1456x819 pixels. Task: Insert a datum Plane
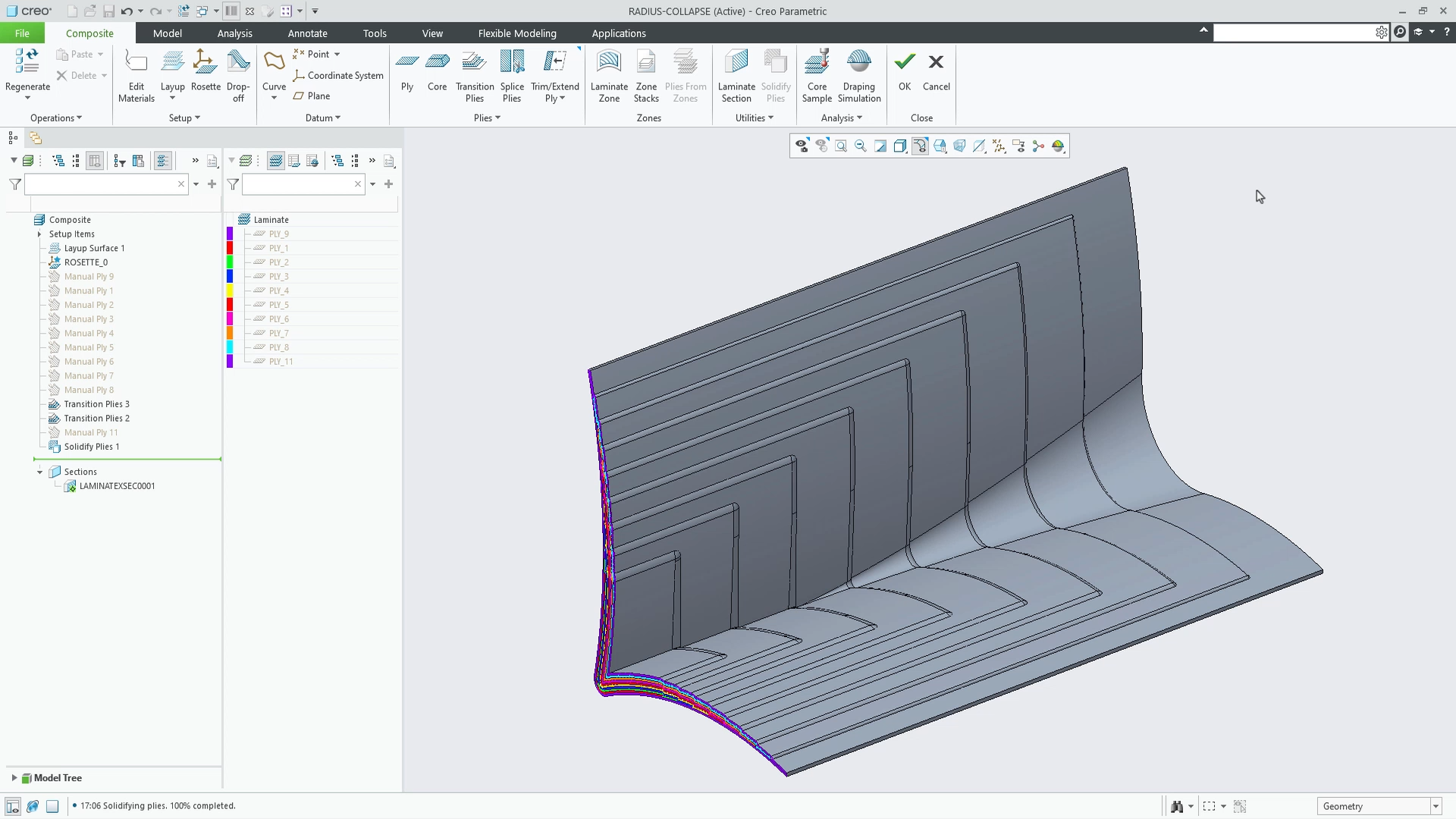pyautogui.click(x=312, y=96)
